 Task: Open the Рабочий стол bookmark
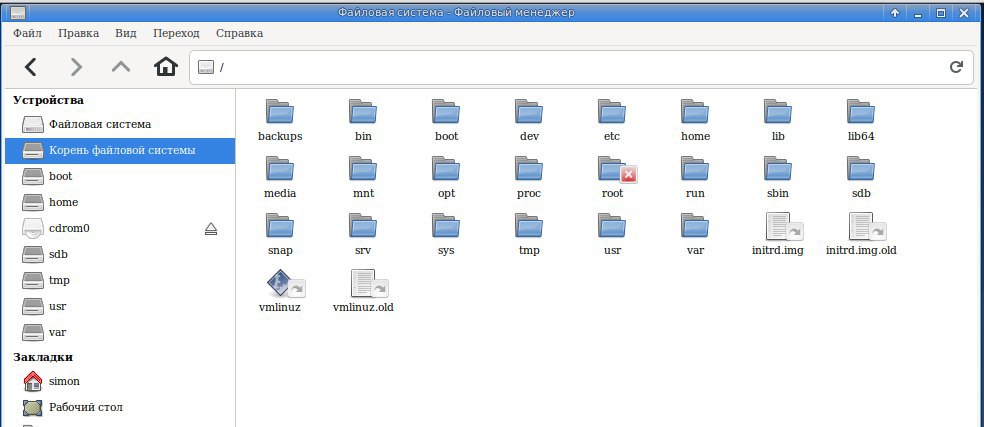[120, 408]
